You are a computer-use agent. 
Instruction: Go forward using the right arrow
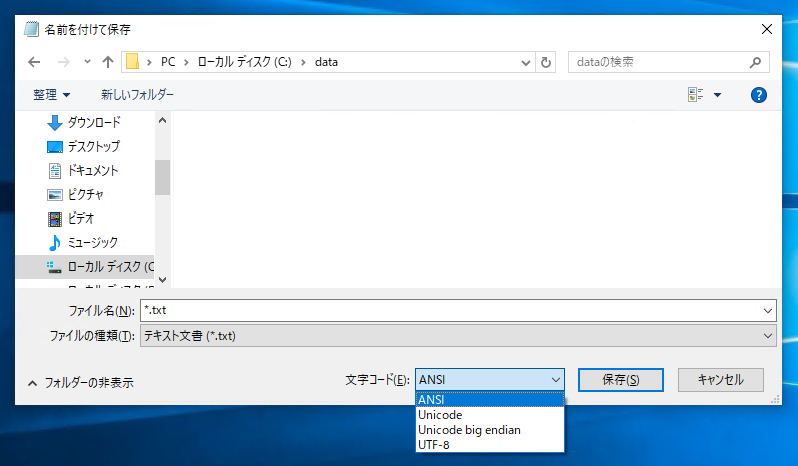(x=64, y=62)
